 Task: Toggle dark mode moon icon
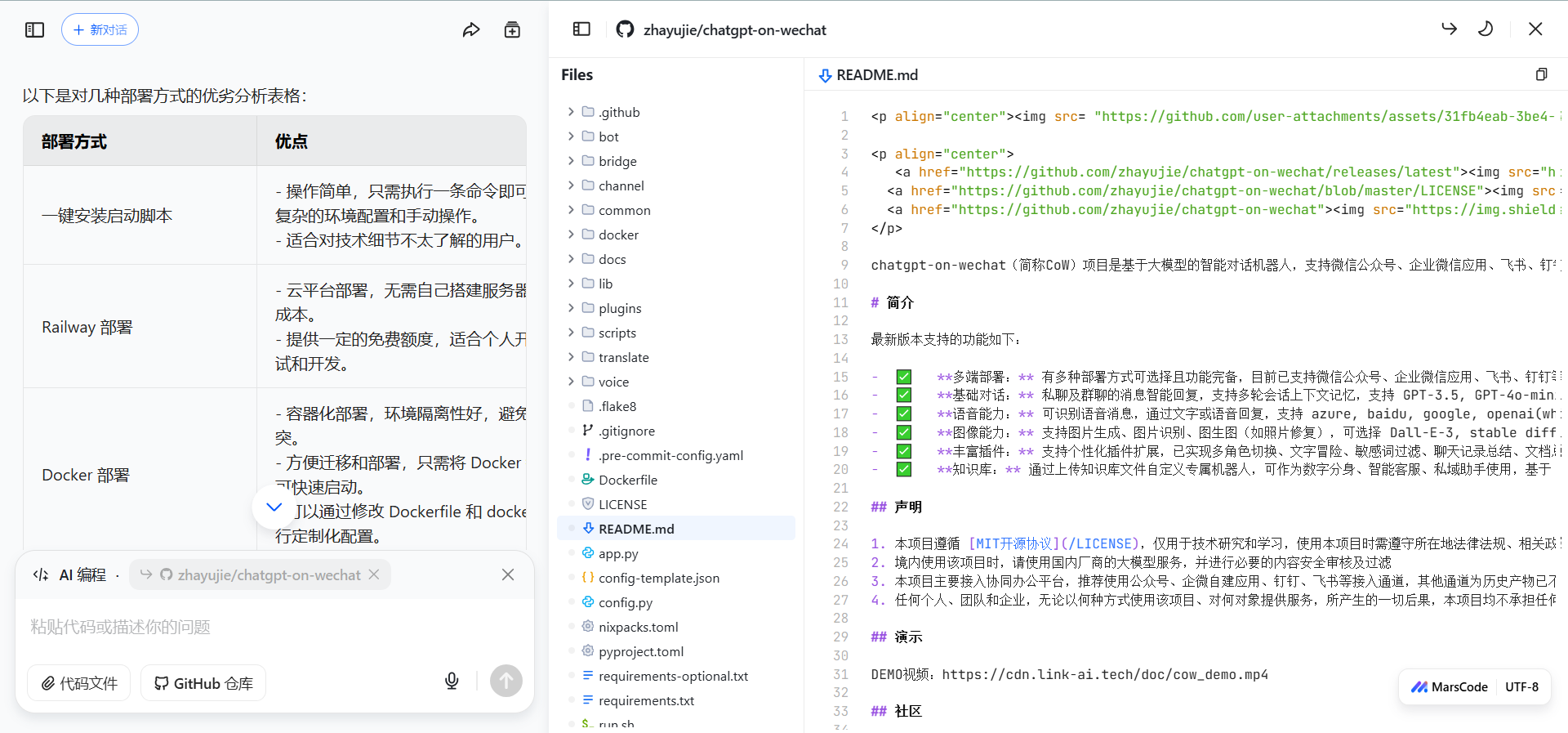(x=1486, y=29)
